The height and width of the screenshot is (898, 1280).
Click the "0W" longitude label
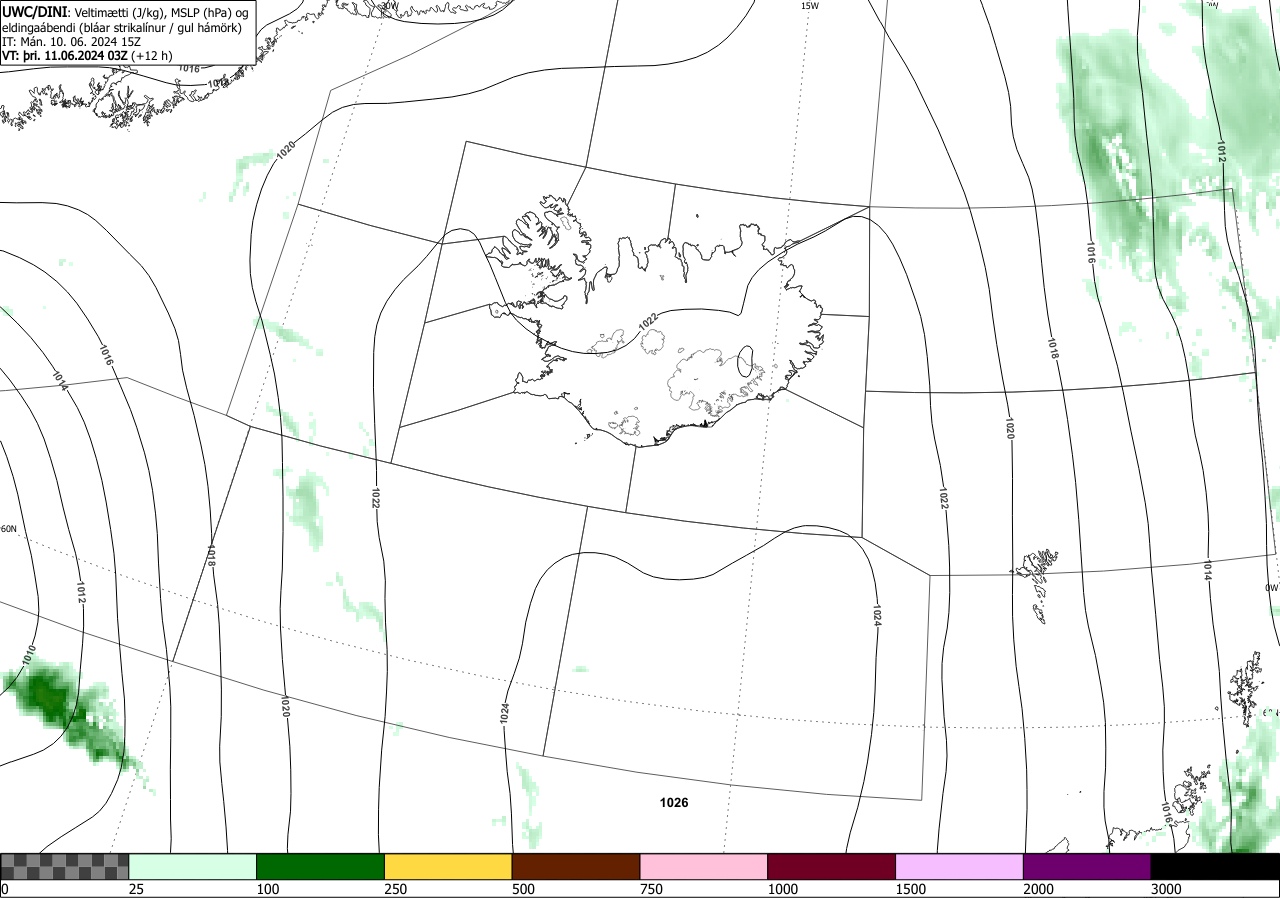click(1271, 588)
